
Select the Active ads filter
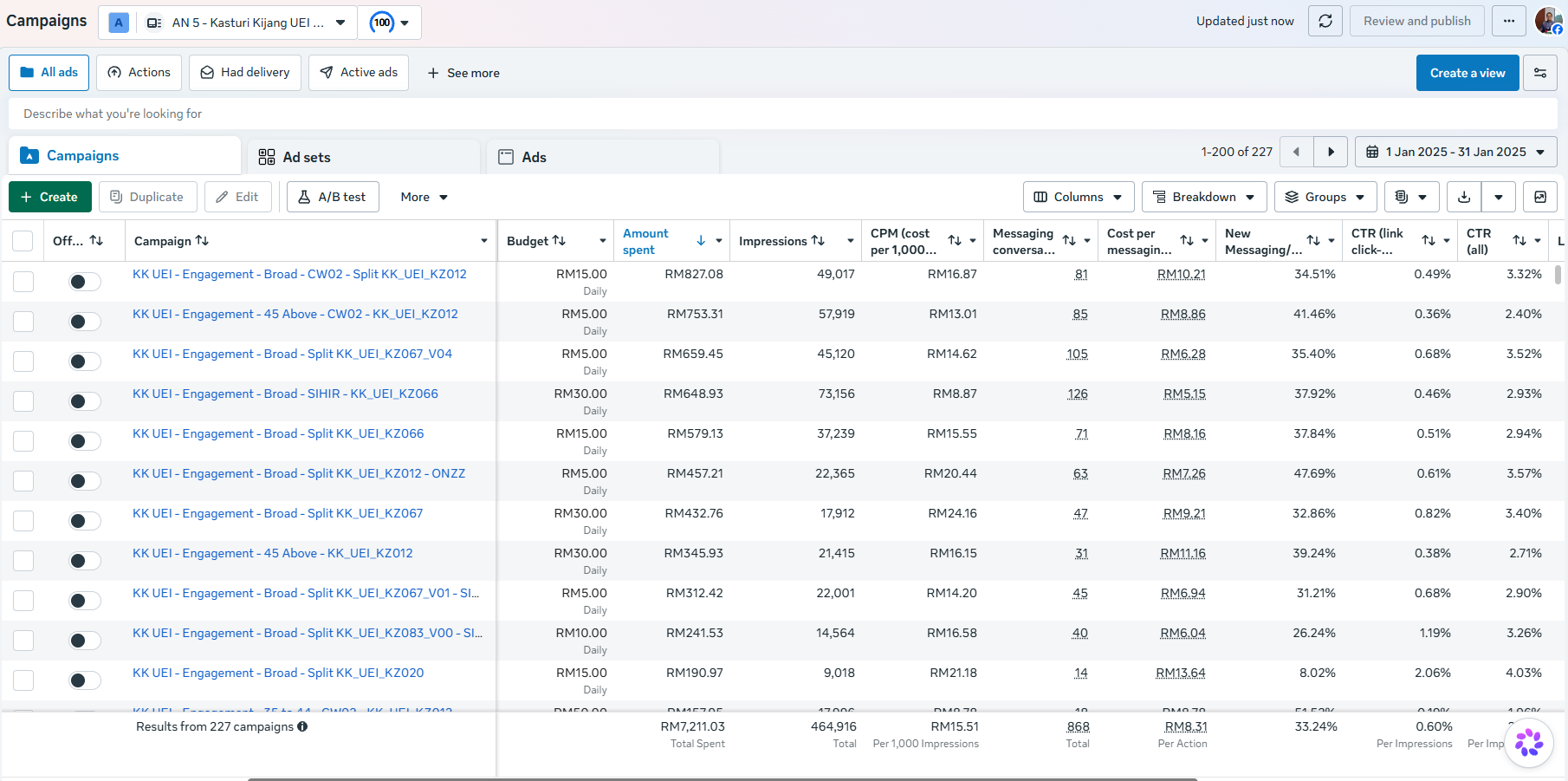359,73
